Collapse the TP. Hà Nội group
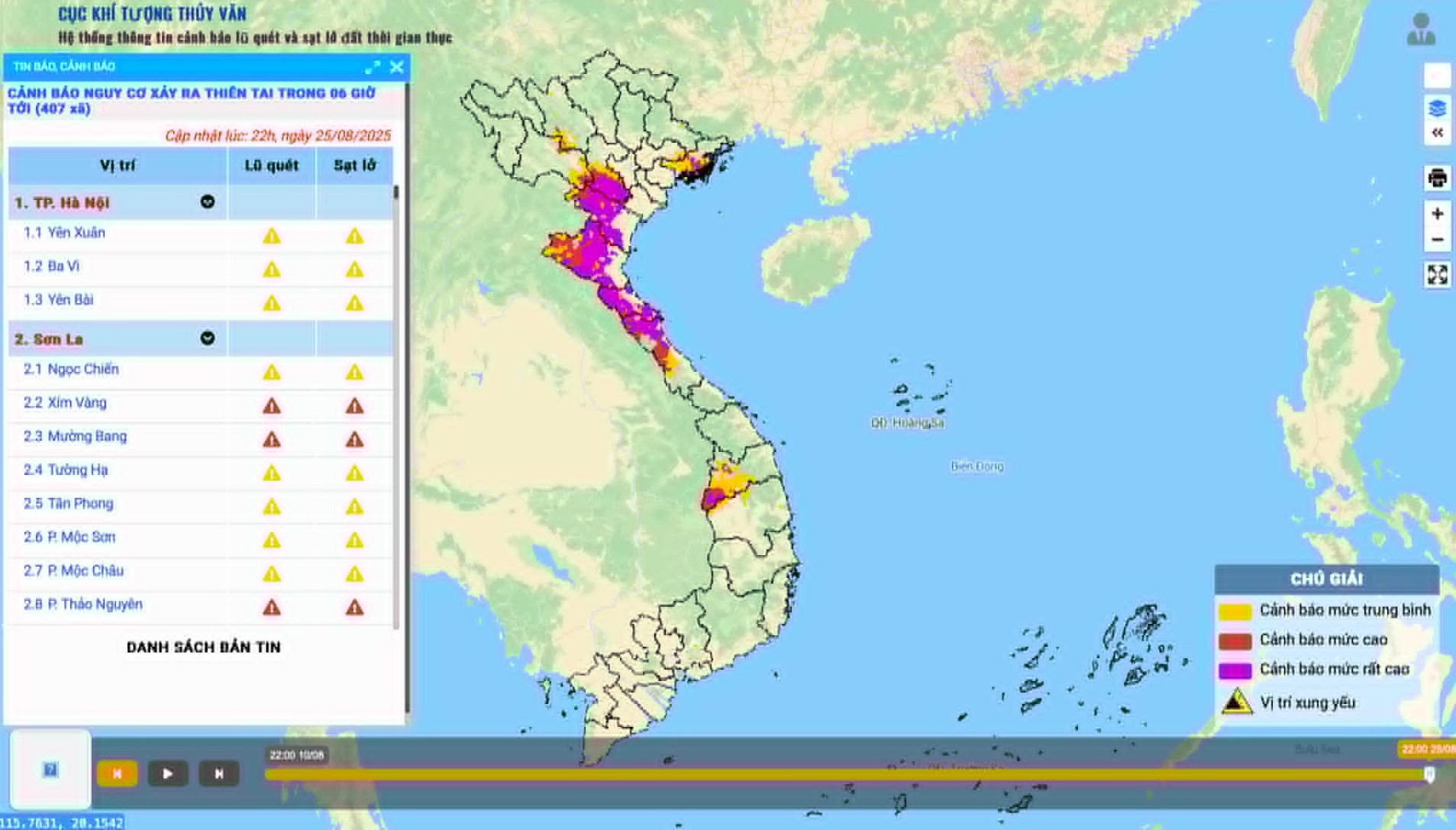The image size is (1456, 830). 207,202
